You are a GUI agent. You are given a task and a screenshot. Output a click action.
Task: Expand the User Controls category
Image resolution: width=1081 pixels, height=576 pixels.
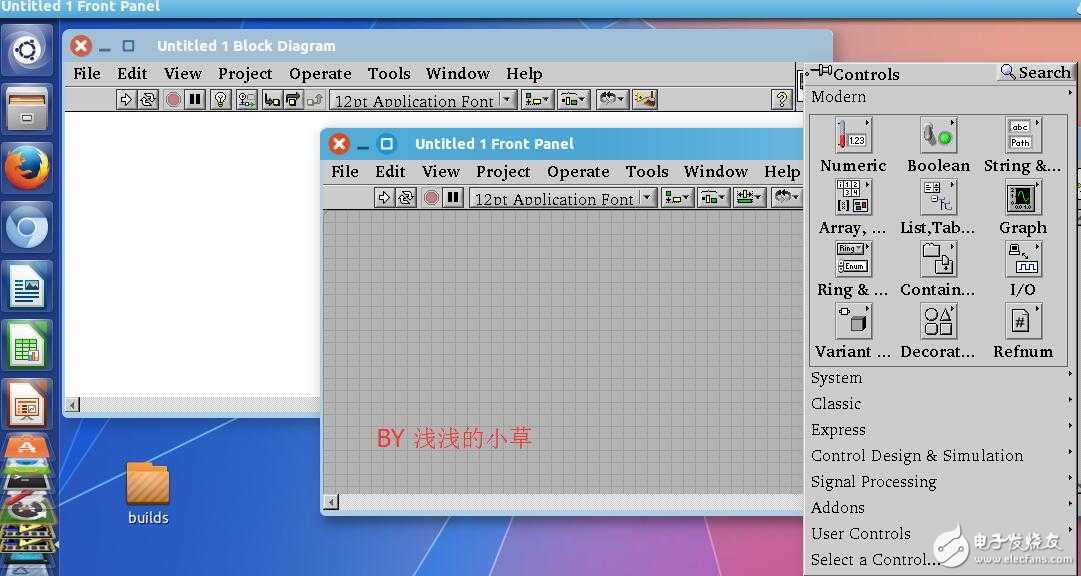pos(941,533)
